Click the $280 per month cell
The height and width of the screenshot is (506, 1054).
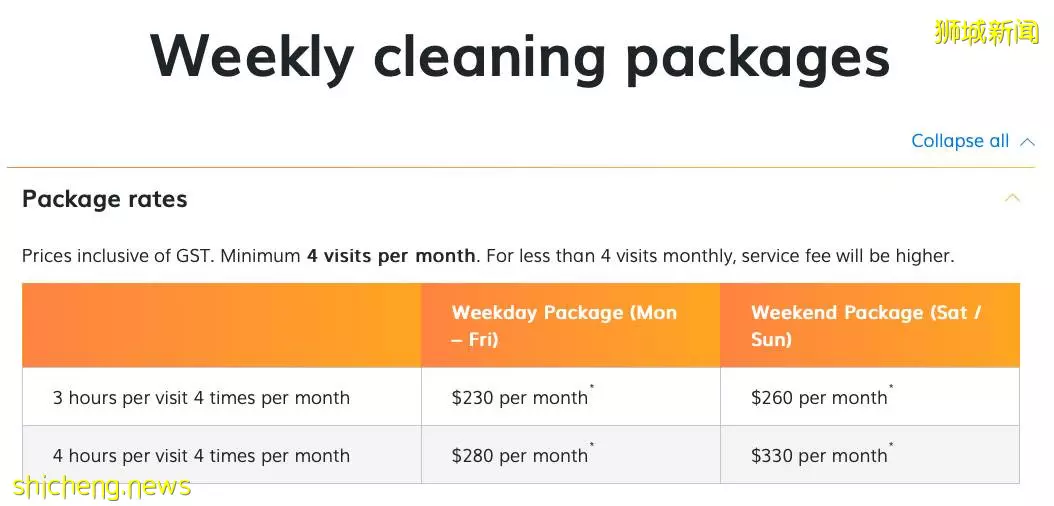(x=571, y=455)
